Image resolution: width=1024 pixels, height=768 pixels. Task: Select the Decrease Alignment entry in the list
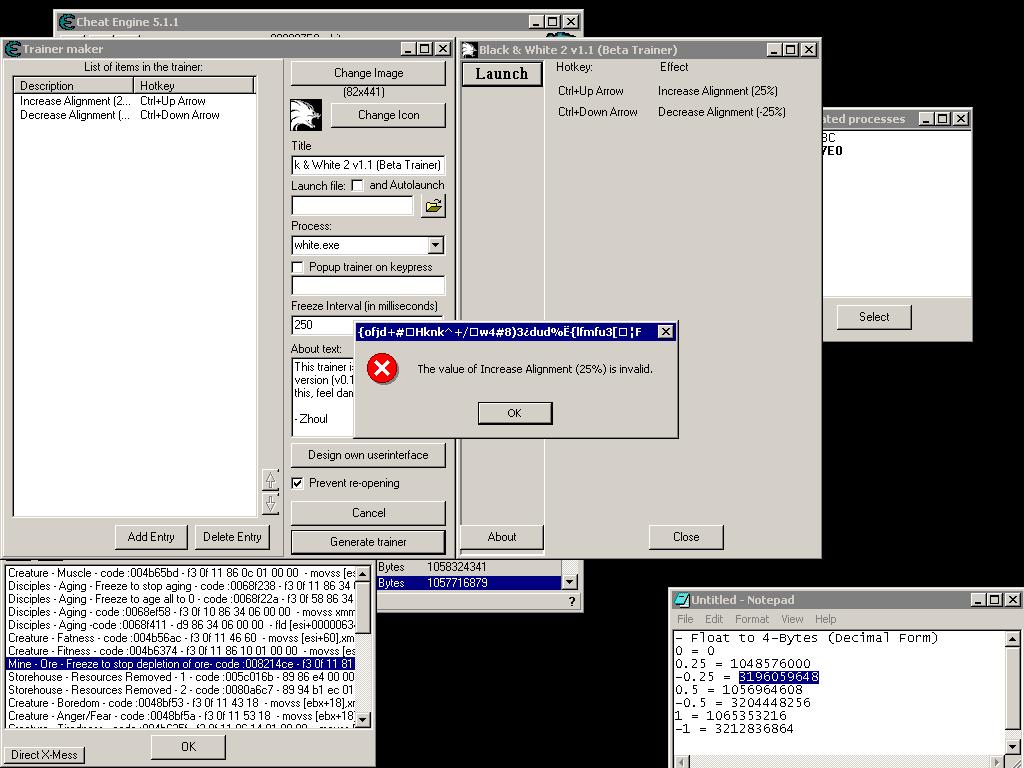click(x=75, y=115)
